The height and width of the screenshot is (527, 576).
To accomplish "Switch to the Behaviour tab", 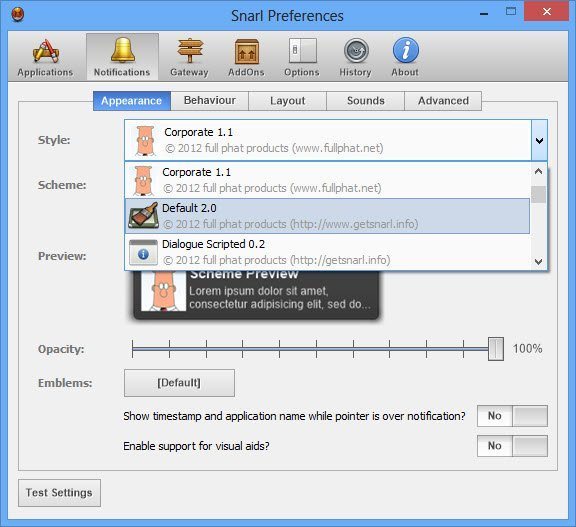I will pyautogui.click(x=210, y=100).
